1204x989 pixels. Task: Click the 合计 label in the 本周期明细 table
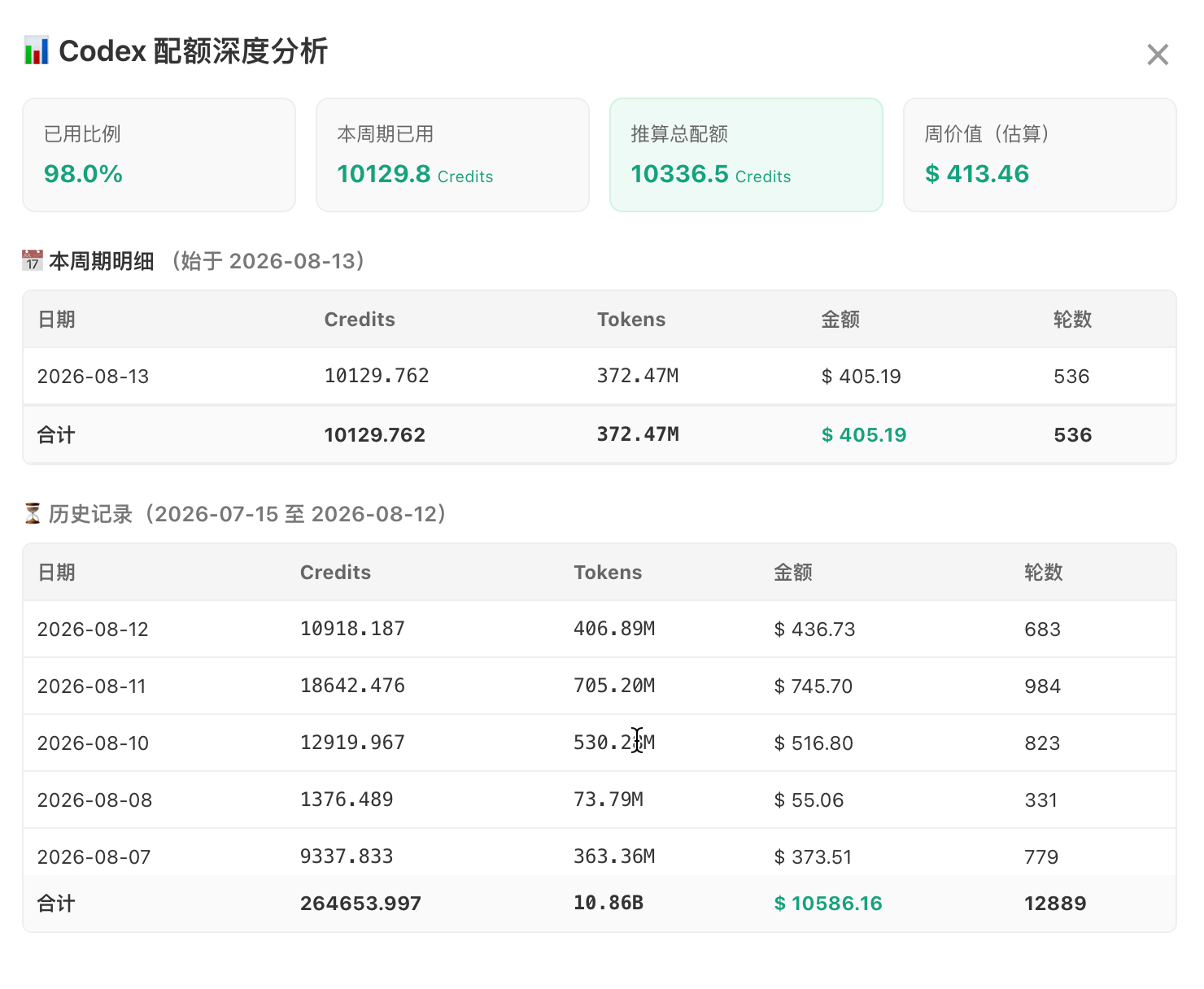coord(56,435)
